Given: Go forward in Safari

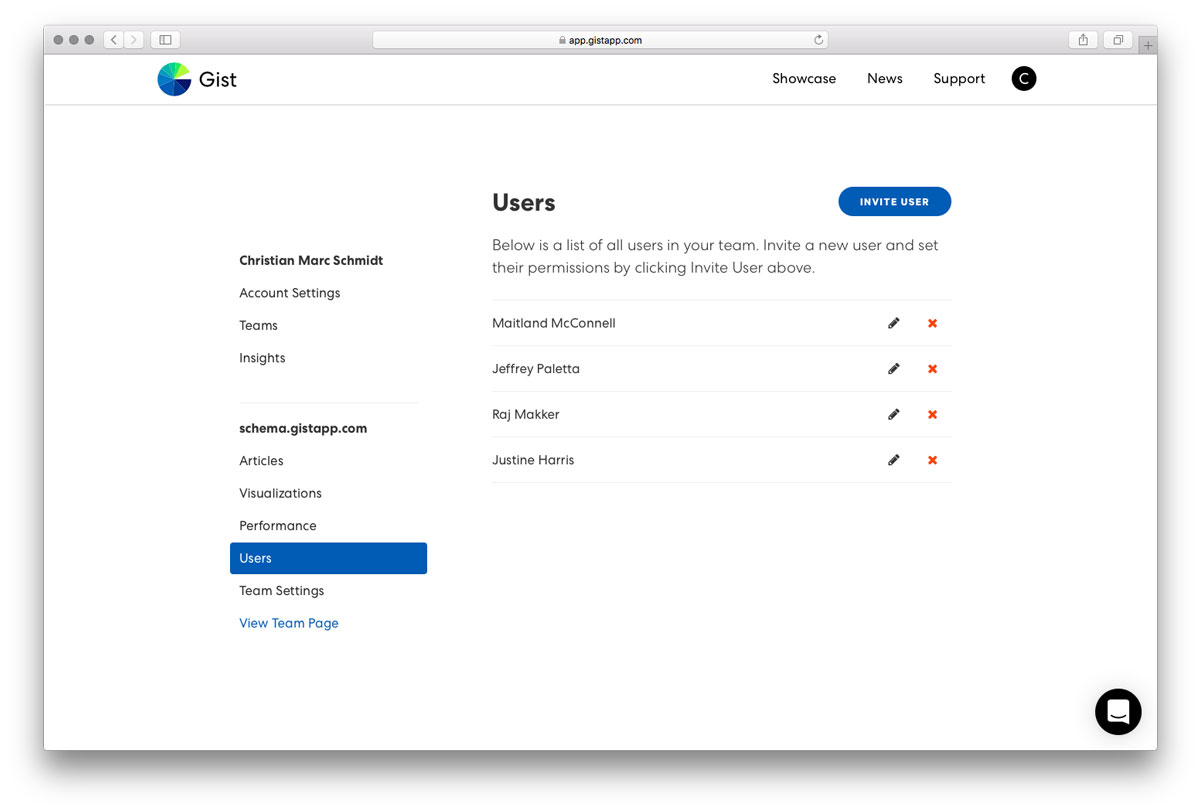Looking at the screenshot, I should (134, 40).
